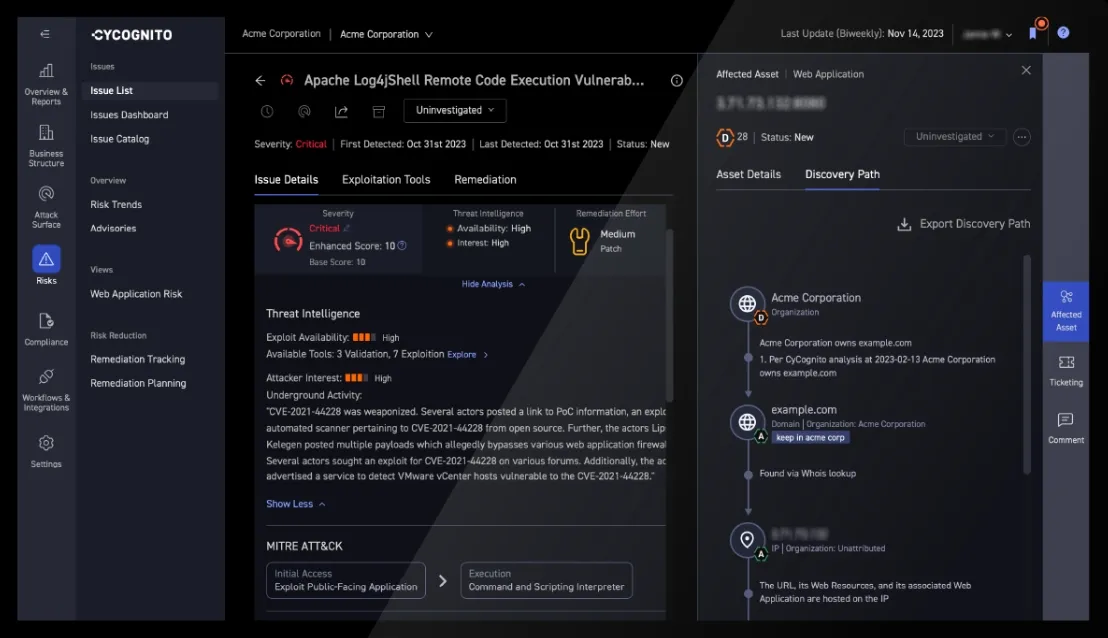Click the critical severity gauge
Image resolution: width=1108 pixels, height=638 pixels.
288,241
